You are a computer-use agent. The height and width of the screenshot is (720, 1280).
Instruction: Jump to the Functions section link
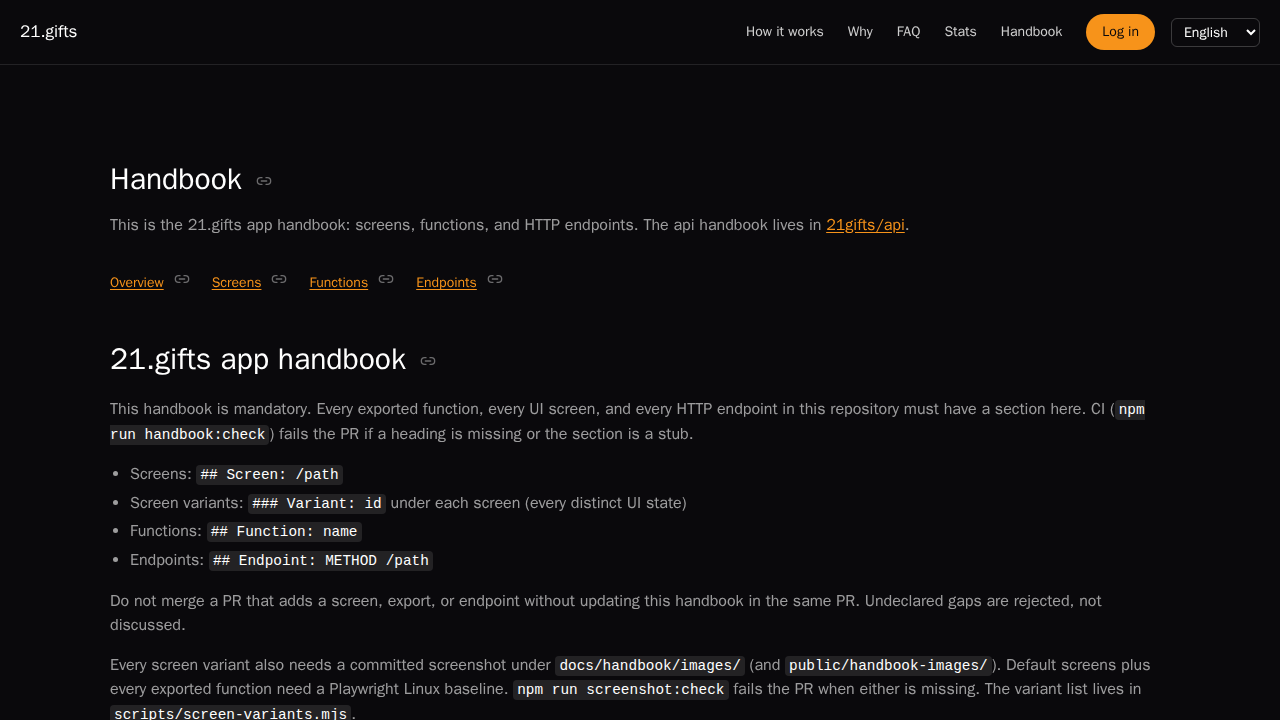coord(339,283)
